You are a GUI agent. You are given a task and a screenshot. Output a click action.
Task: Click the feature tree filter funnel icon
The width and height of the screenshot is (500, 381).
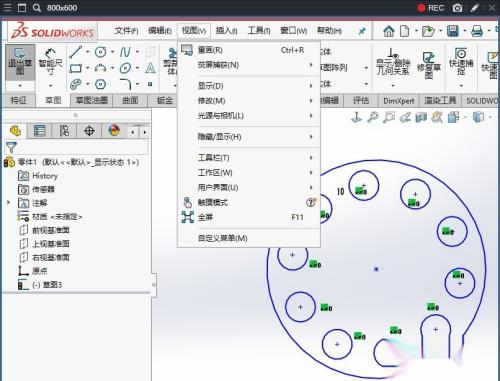point(11,147)
